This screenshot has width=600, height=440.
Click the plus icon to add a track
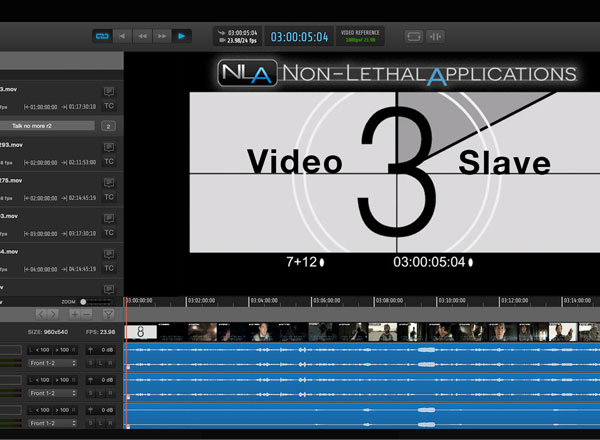[74, 314]
